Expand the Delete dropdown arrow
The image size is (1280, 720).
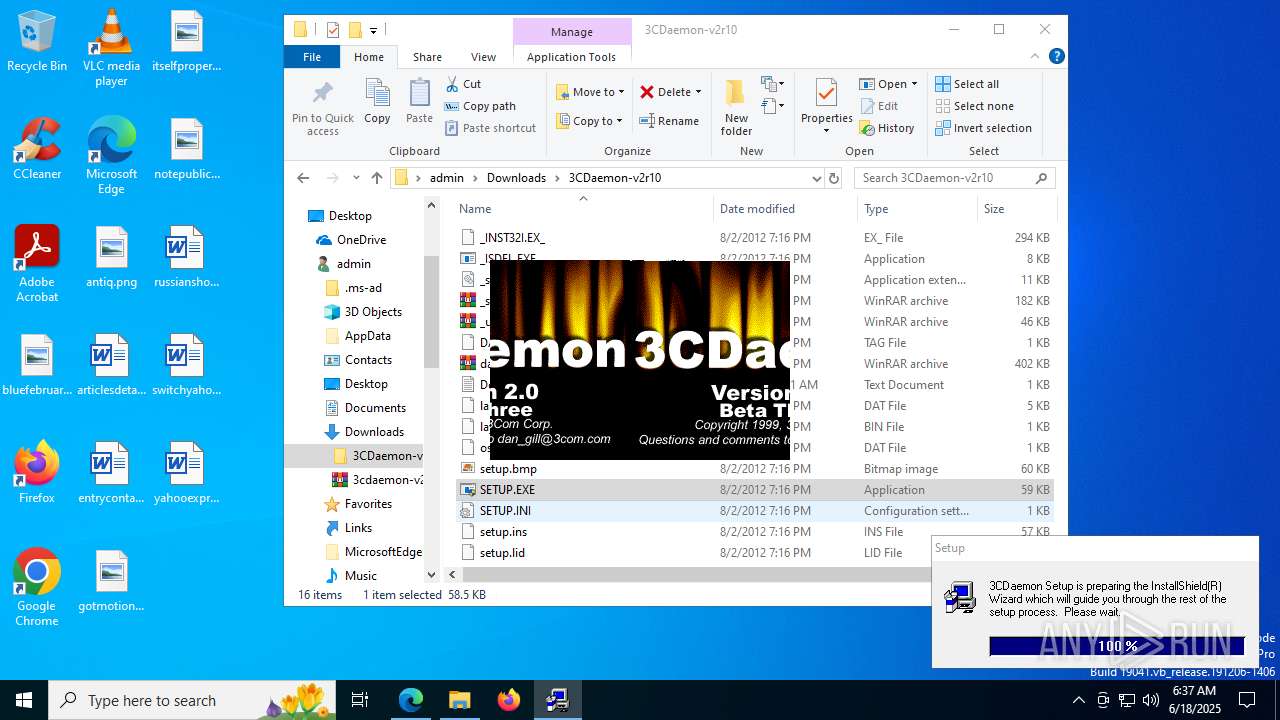point(698,92)
